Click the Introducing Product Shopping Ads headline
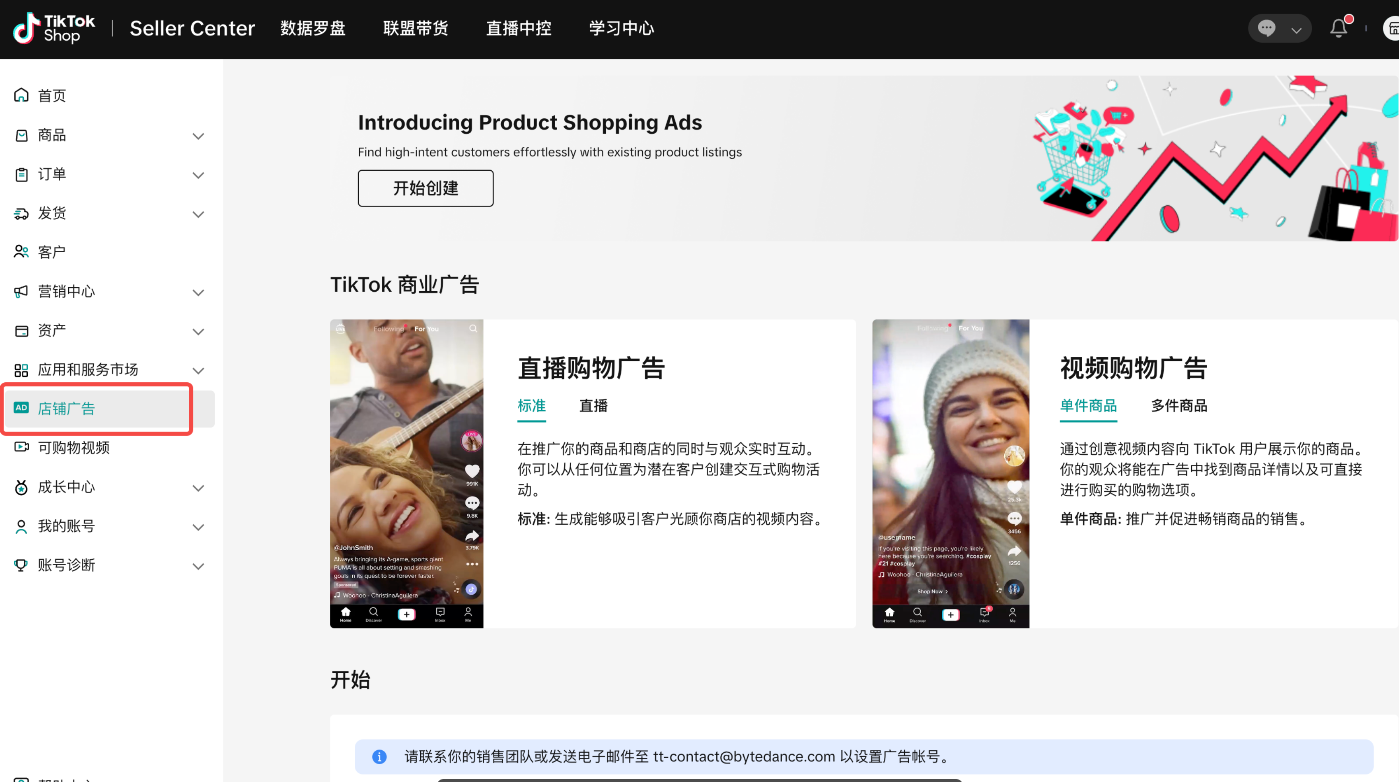 [x=530, y=123]
